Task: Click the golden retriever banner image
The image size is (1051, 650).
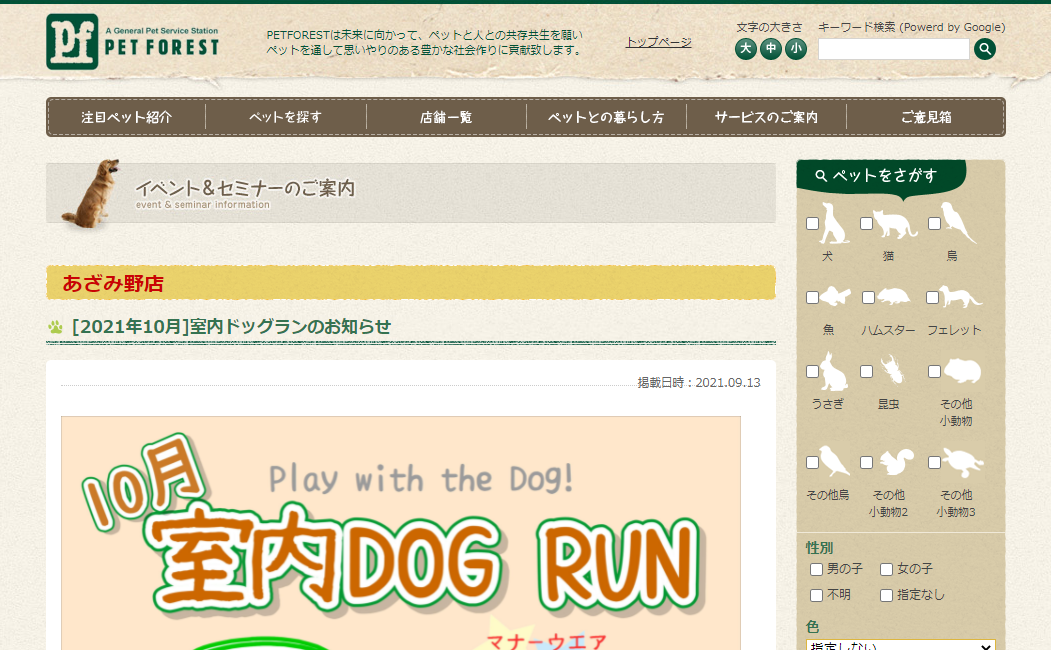Action: (90, 194)
